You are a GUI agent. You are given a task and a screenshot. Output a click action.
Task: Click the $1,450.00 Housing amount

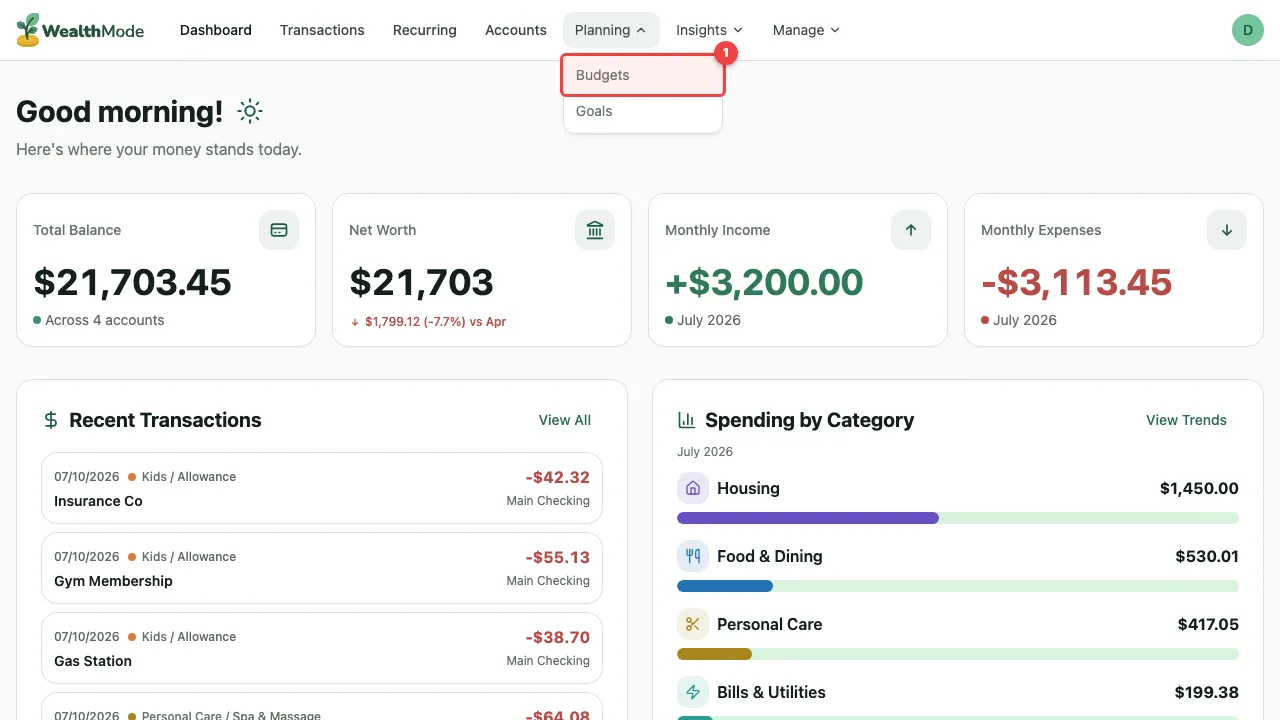point(1199,488)
